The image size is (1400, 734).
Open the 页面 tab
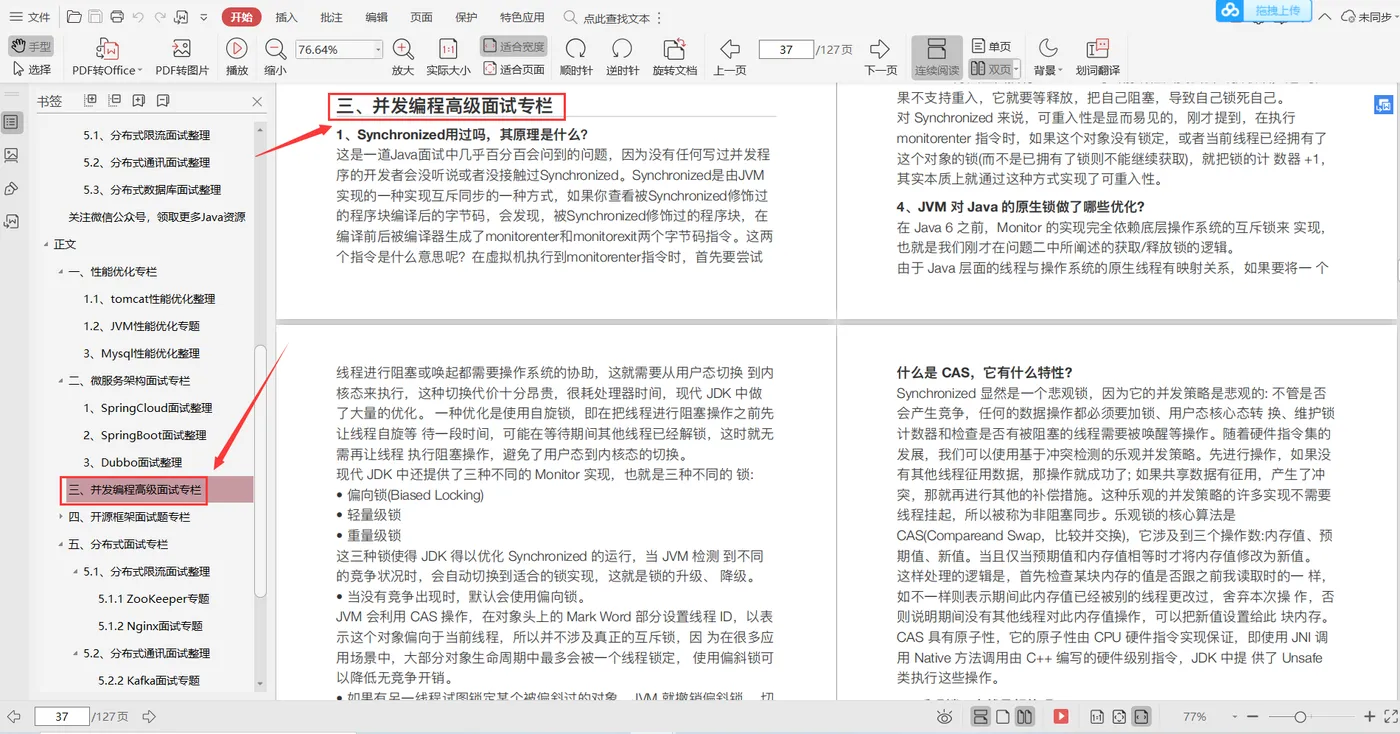[x=421, y=17]
